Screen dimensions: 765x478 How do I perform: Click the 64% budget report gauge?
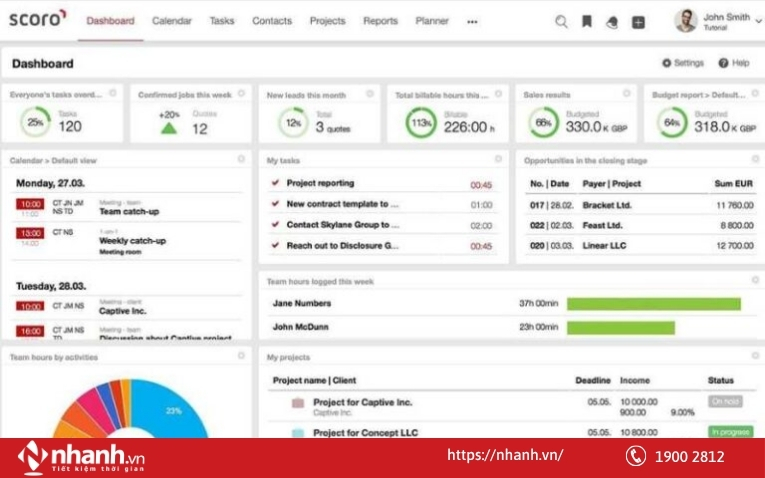coord(672,122)
